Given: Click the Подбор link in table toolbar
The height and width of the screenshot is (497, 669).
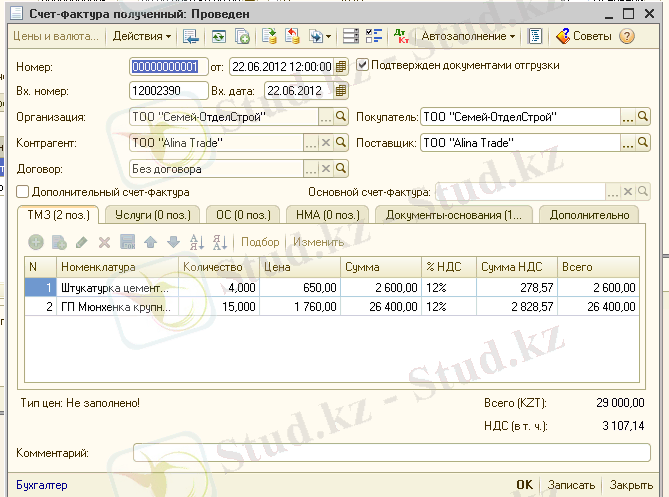Looking at the screenshot, I should (x=260, y=242).
